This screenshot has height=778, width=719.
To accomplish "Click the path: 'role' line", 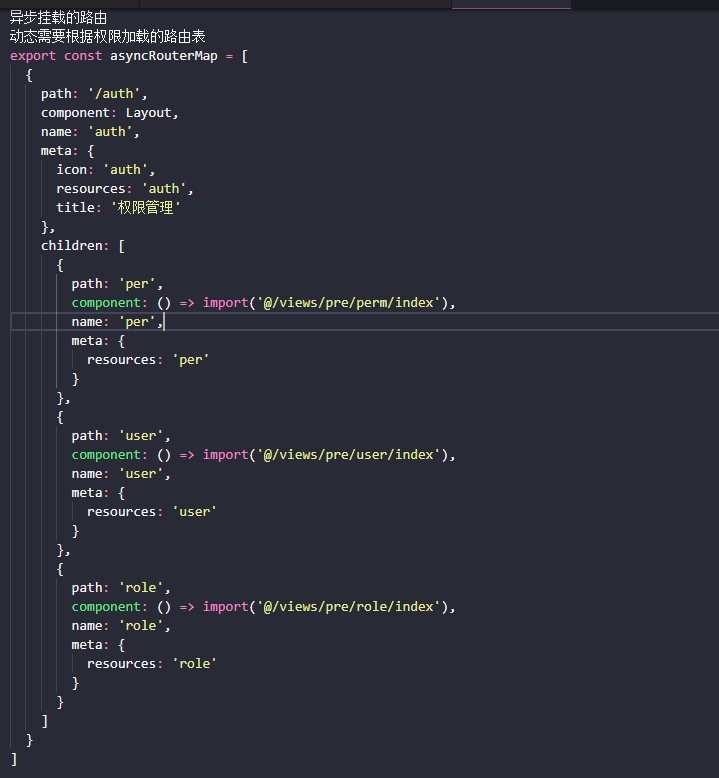I will click(121, 587).
